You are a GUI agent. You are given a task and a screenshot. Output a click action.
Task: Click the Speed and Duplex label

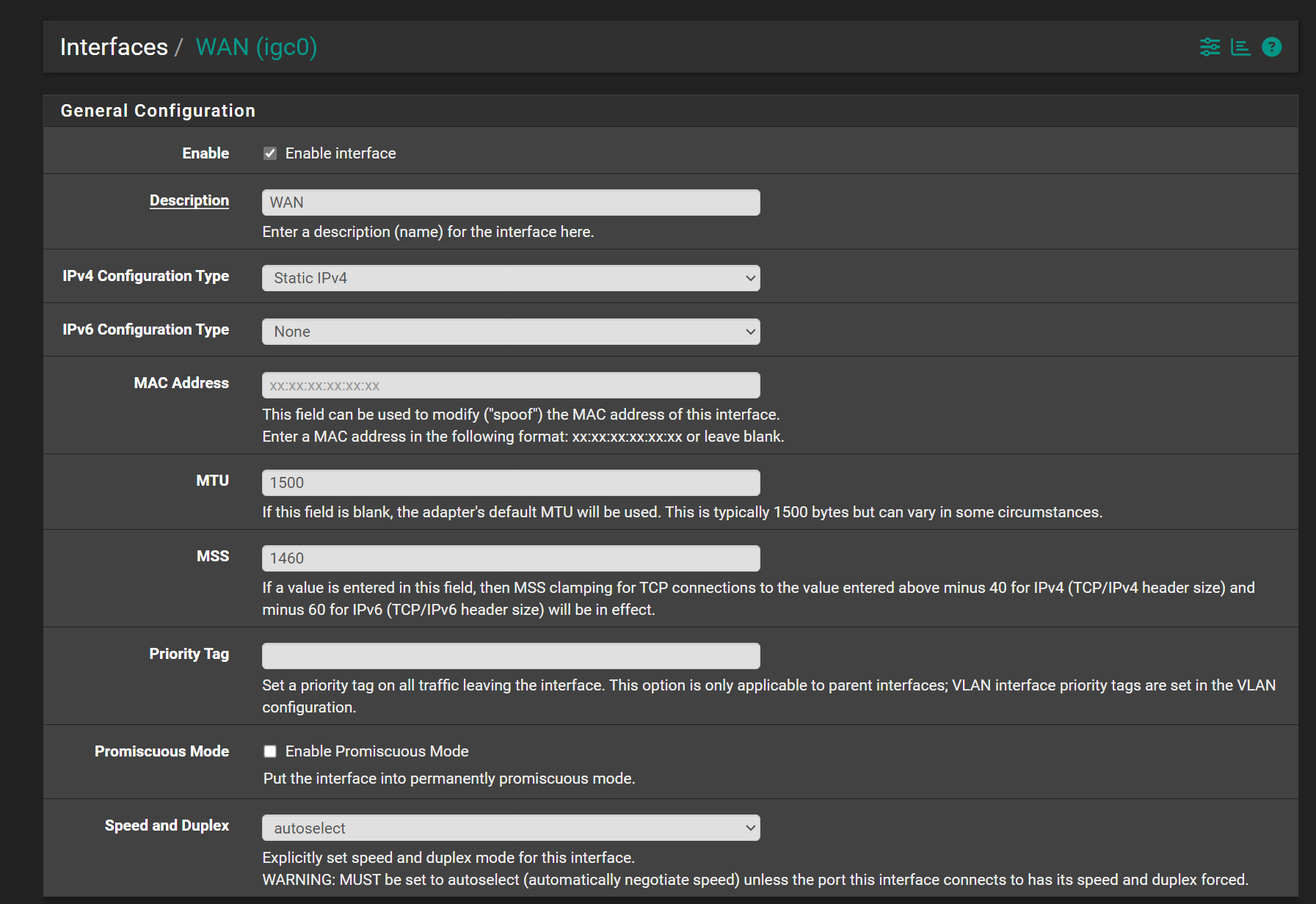[x=167, y=825]
